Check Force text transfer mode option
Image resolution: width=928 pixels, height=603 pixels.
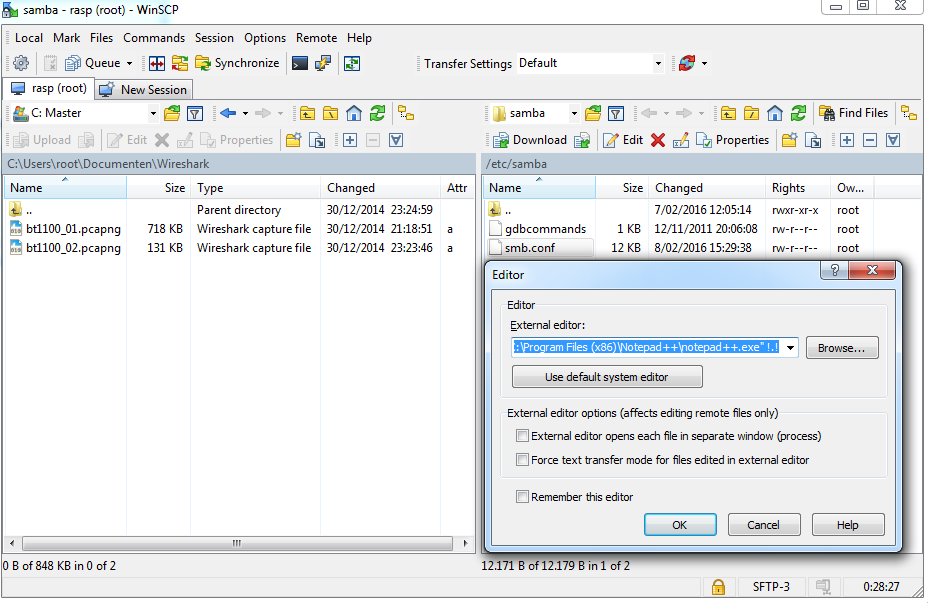(x=522, y=460)
